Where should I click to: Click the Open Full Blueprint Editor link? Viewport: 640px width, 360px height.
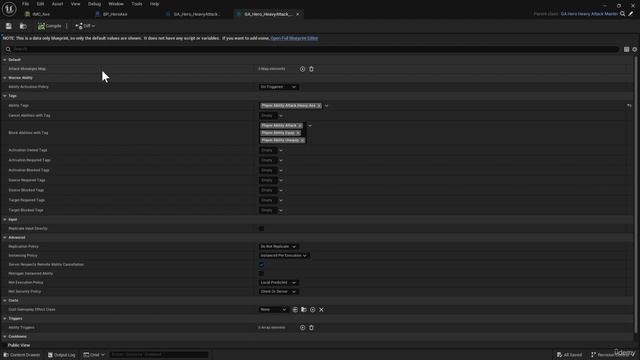pos(294,38)
